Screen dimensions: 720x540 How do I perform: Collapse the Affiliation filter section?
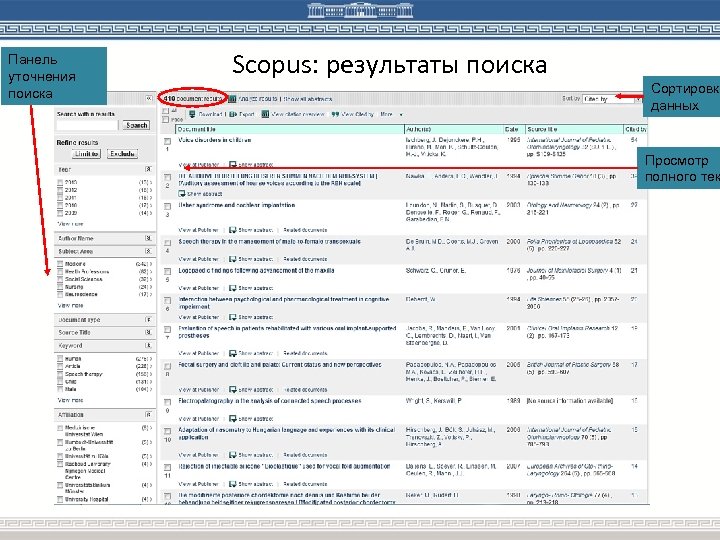148,415
